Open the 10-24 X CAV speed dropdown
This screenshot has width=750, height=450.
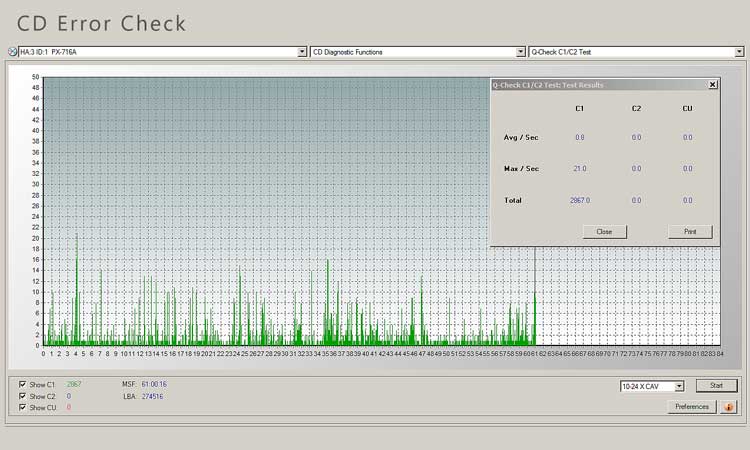[x=678, y=386]
